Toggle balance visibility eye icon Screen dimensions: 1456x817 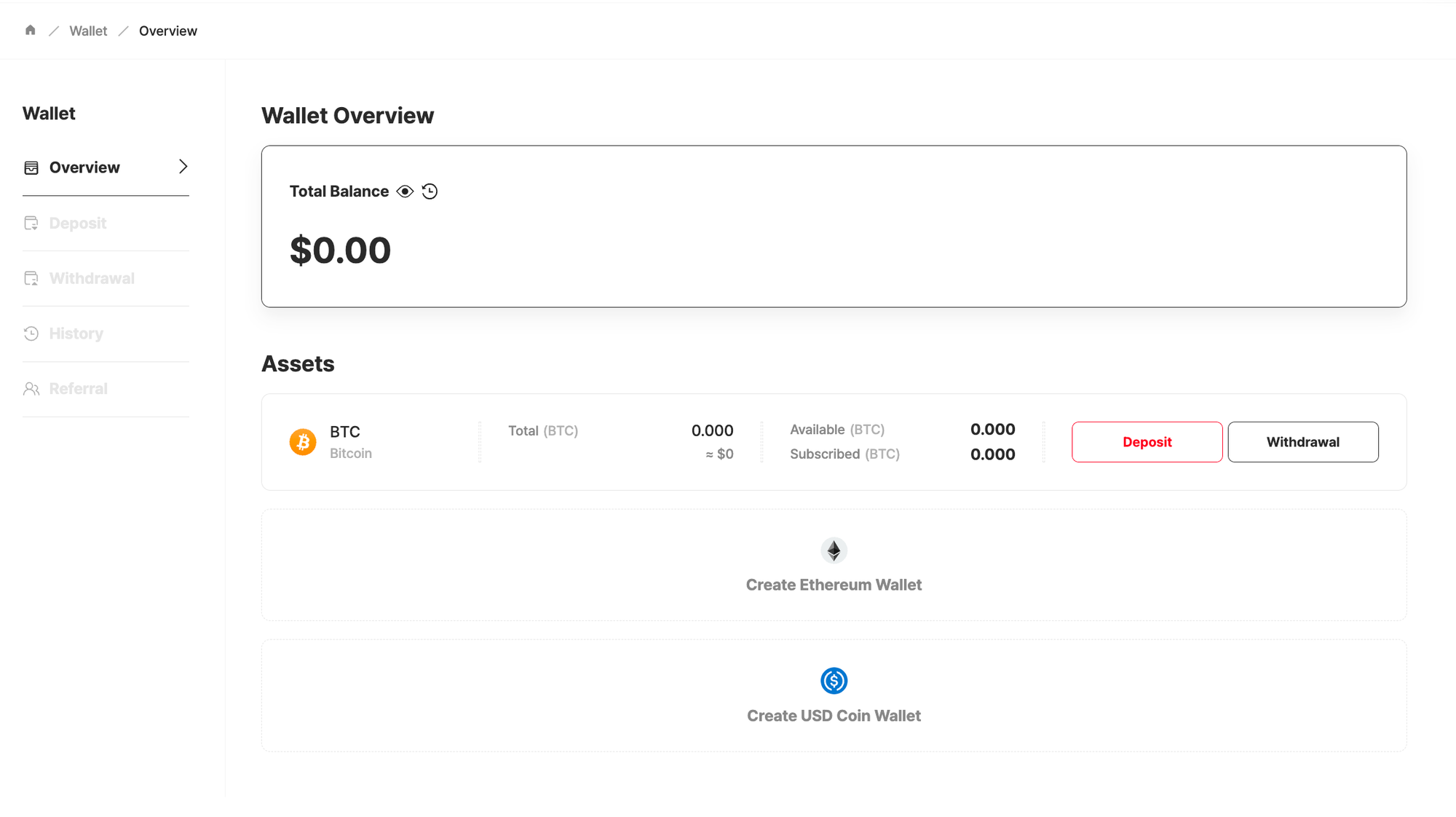[405, 192]
